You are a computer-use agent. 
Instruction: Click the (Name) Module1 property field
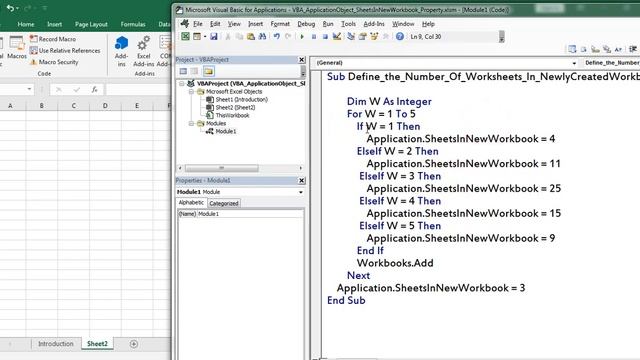[x=240, y=214]
